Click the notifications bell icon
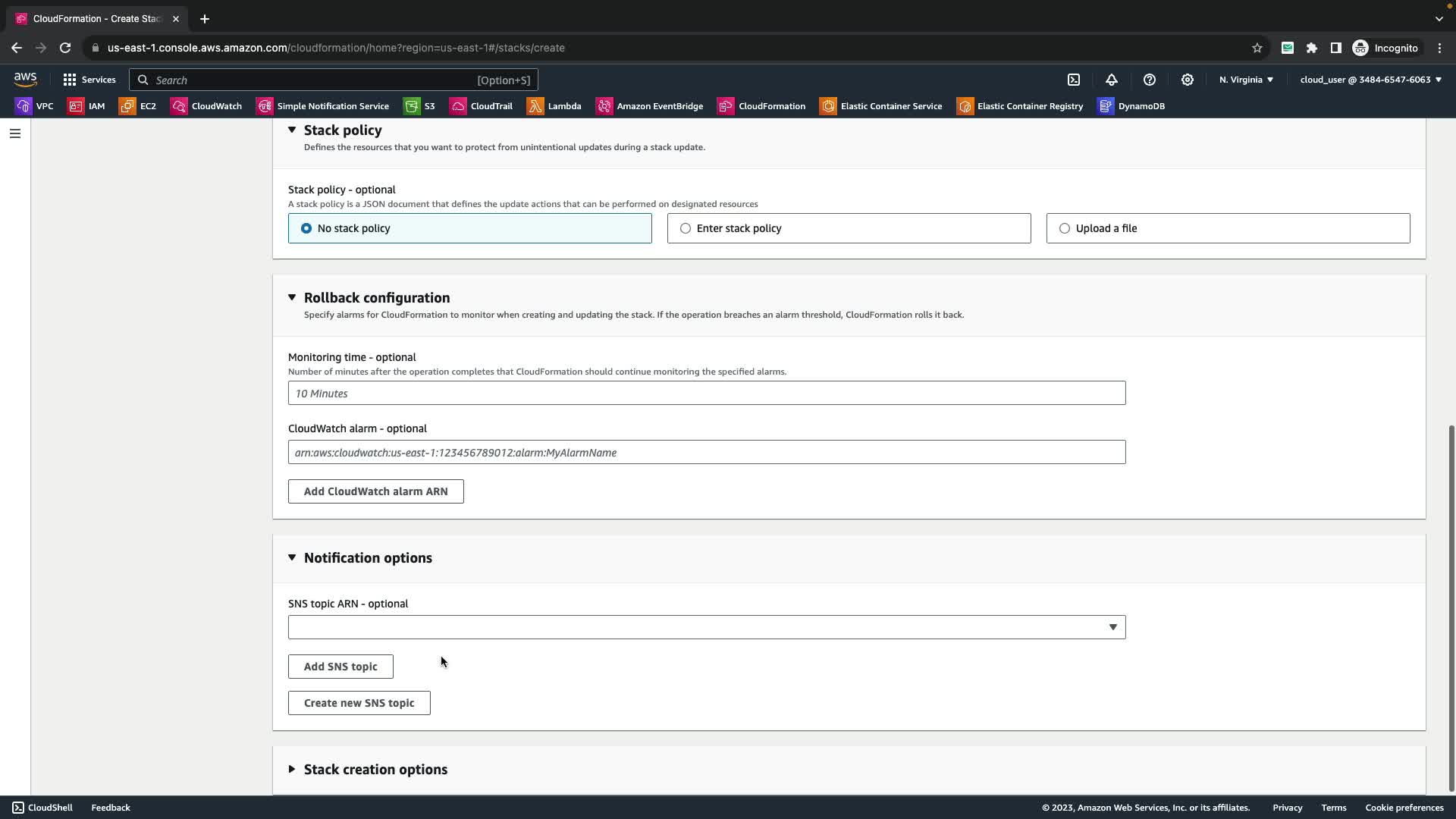 (x=1112, y=80)
